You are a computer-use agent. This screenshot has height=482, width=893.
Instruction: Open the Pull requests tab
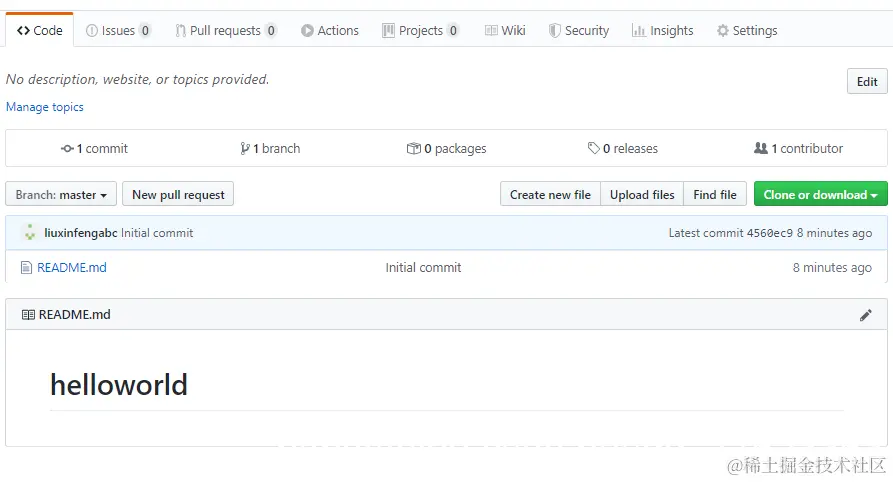click(226, 30)
